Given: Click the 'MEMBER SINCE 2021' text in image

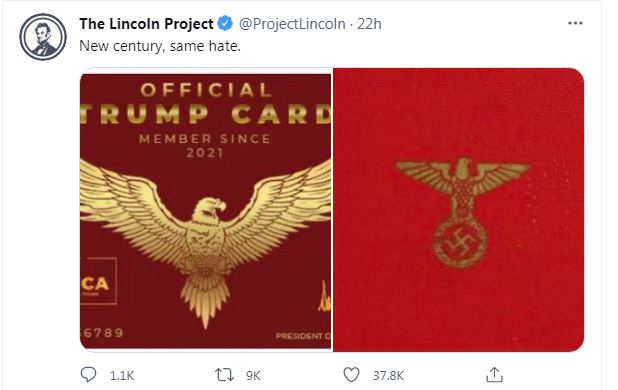Looking at the screenshot, I should click(205, 145).
